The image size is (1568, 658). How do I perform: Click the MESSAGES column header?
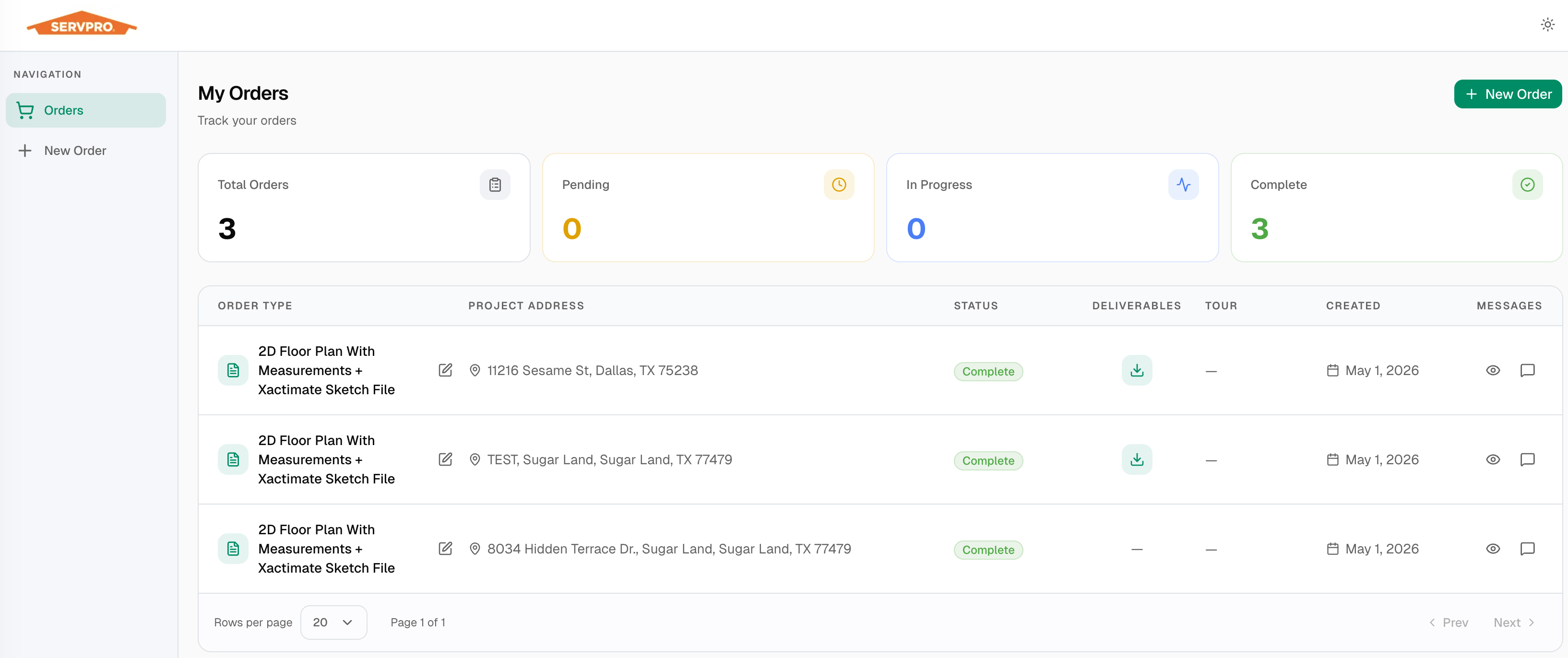pyautogui.click(x=1509, y=305)
